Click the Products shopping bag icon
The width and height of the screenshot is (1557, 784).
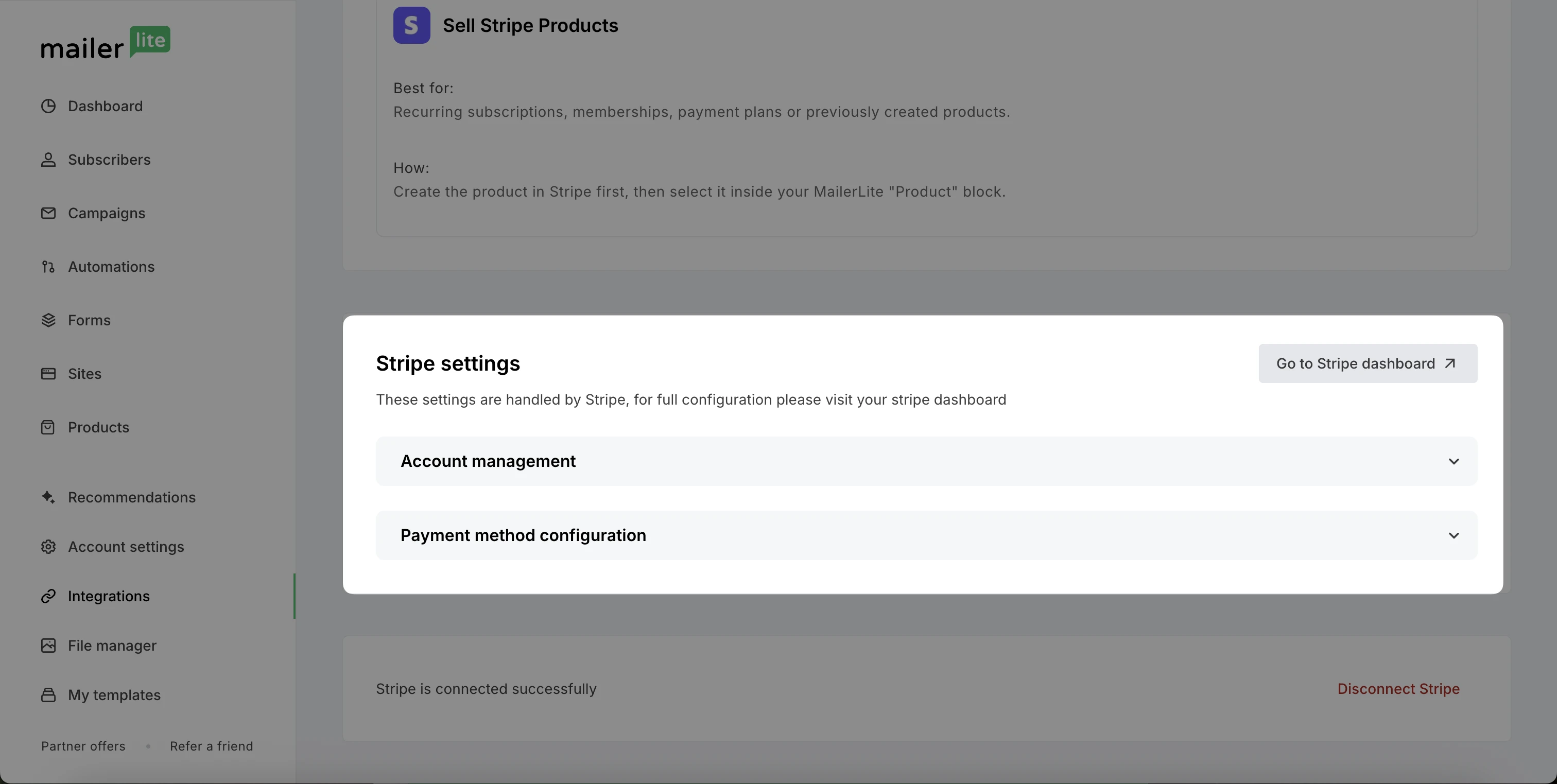coord(48,427)
